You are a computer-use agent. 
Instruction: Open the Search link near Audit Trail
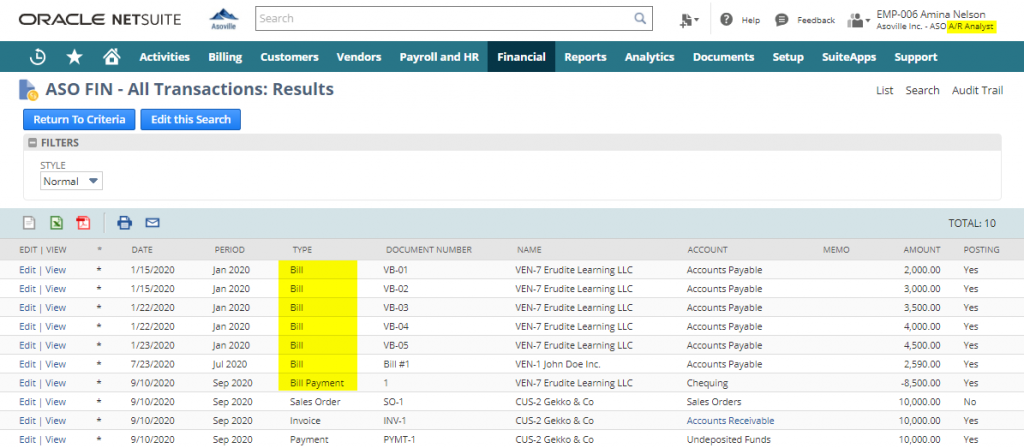tap(922, 90)
